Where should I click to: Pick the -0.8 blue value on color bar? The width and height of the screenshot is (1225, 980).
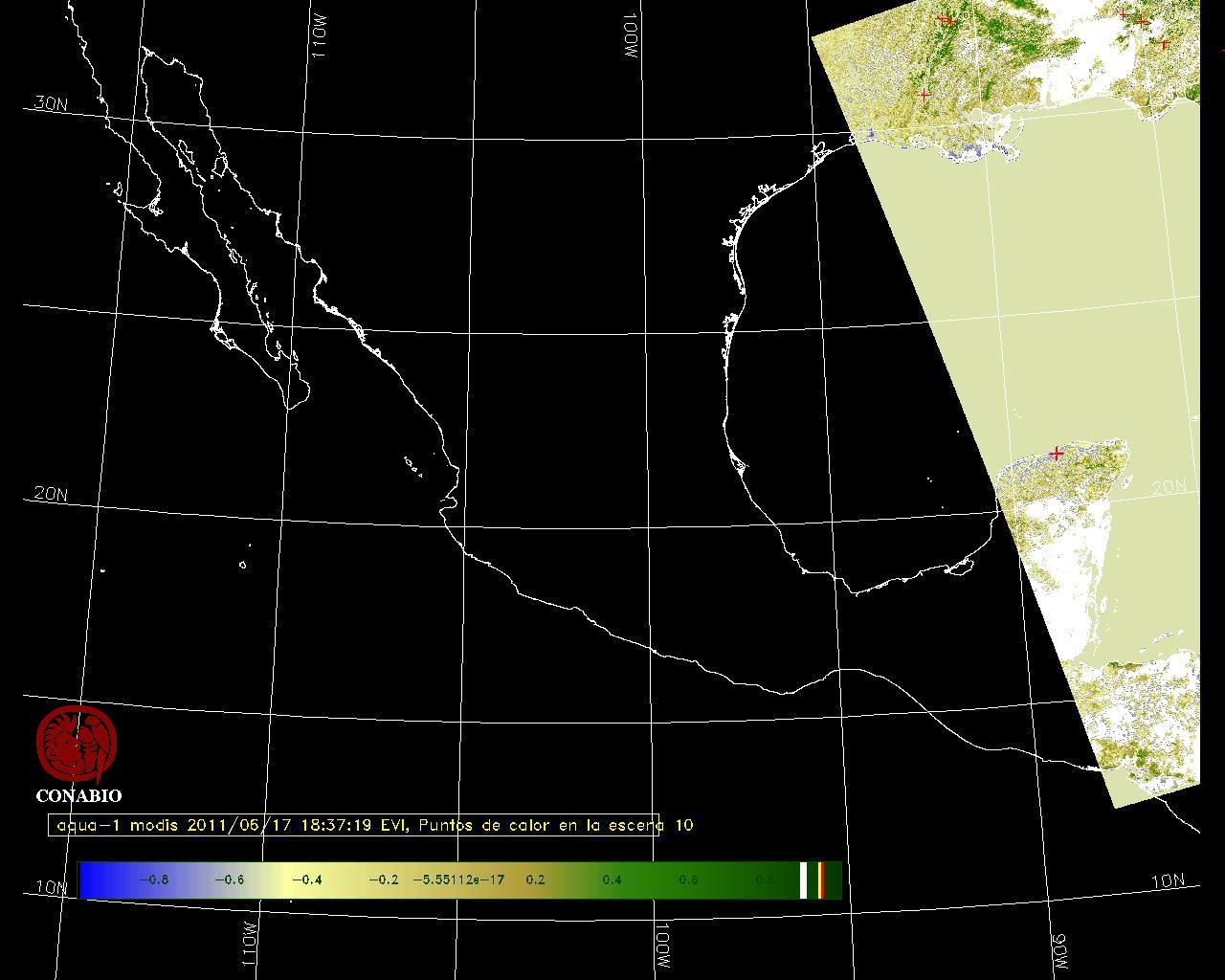(x=153, y=880)
